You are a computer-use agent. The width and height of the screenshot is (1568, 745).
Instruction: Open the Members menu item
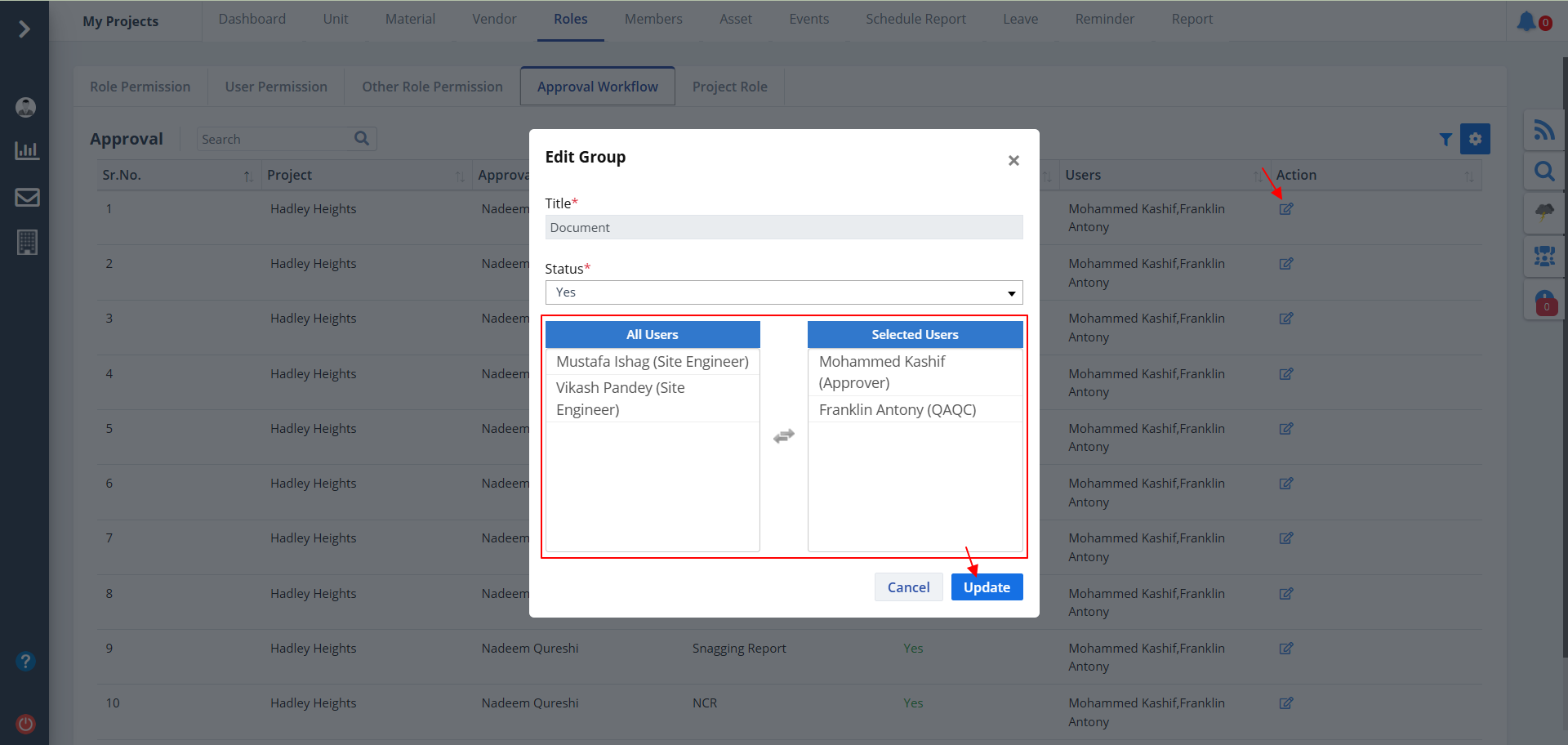pos(653,19)
